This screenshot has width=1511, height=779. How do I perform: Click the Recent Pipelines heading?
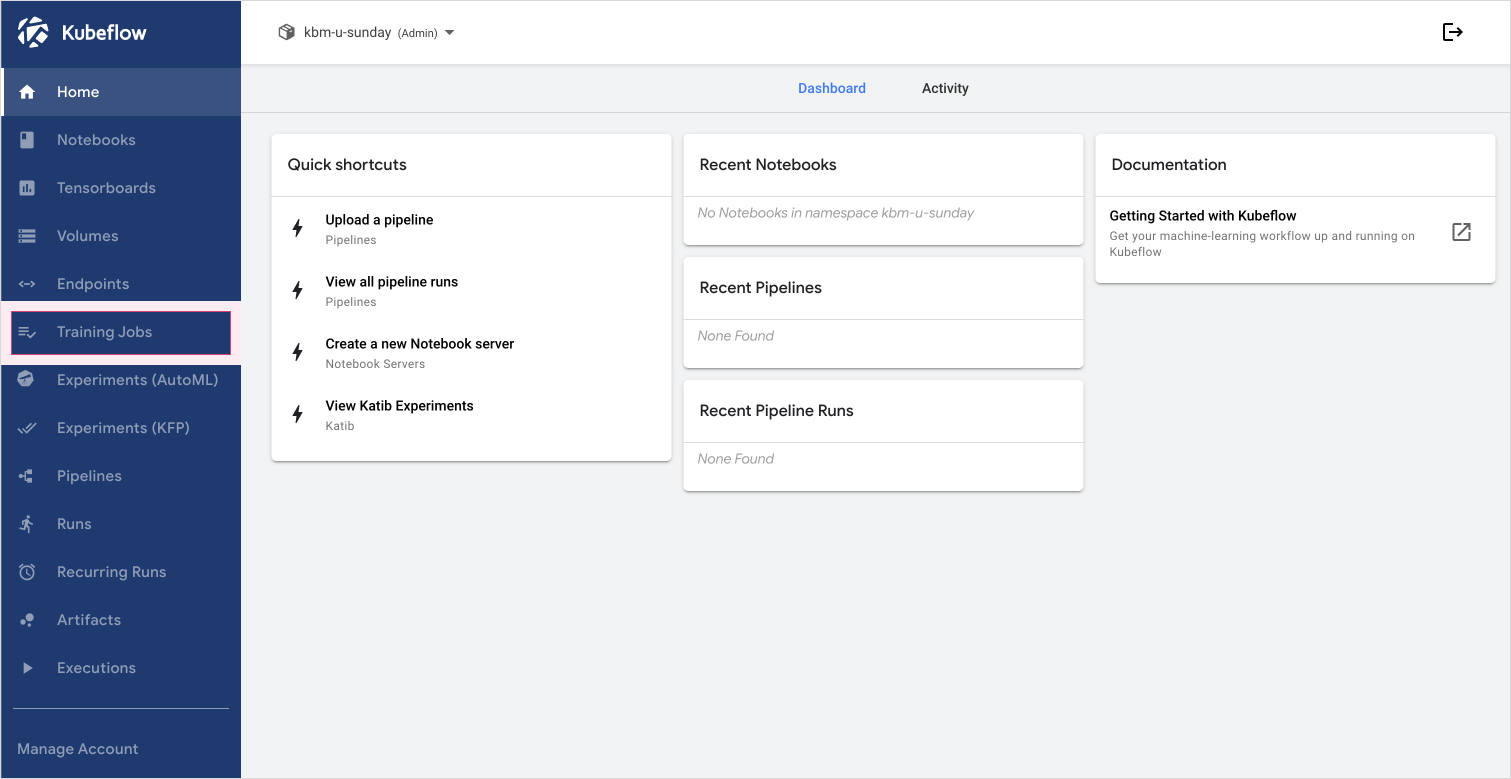point(761,288)
